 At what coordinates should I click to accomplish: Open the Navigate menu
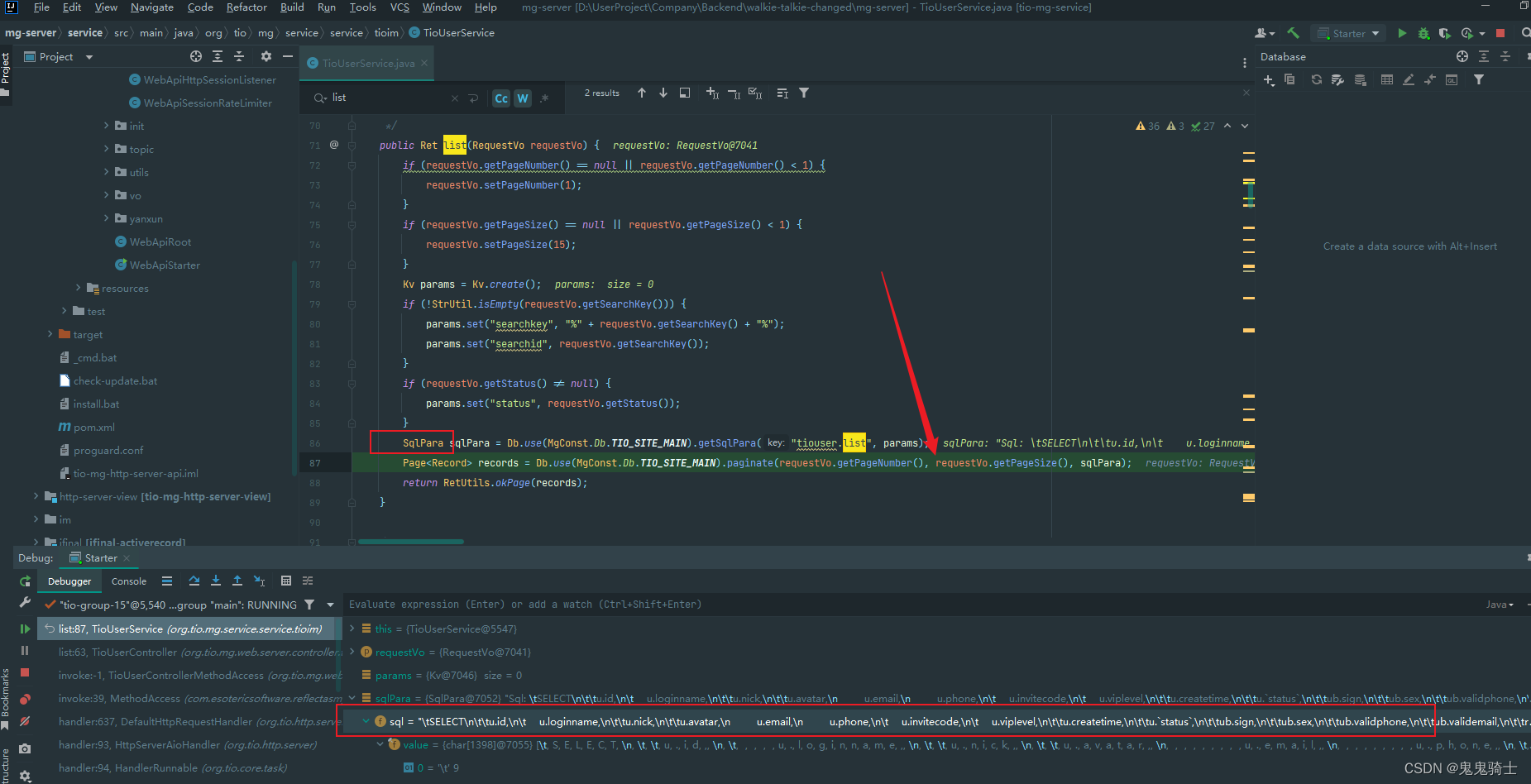[152, 7]
